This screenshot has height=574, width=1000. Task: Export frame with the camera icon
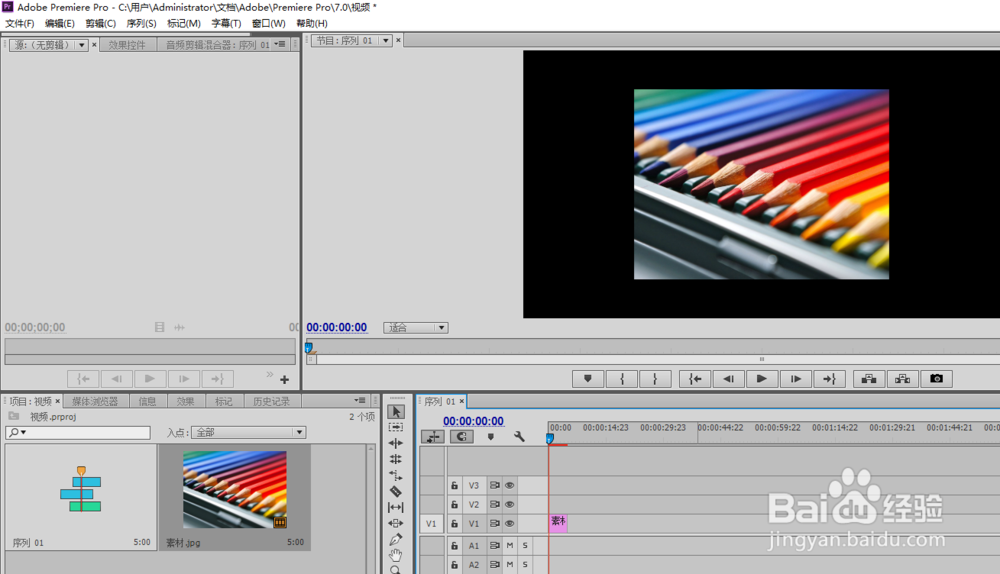point(936,379)
